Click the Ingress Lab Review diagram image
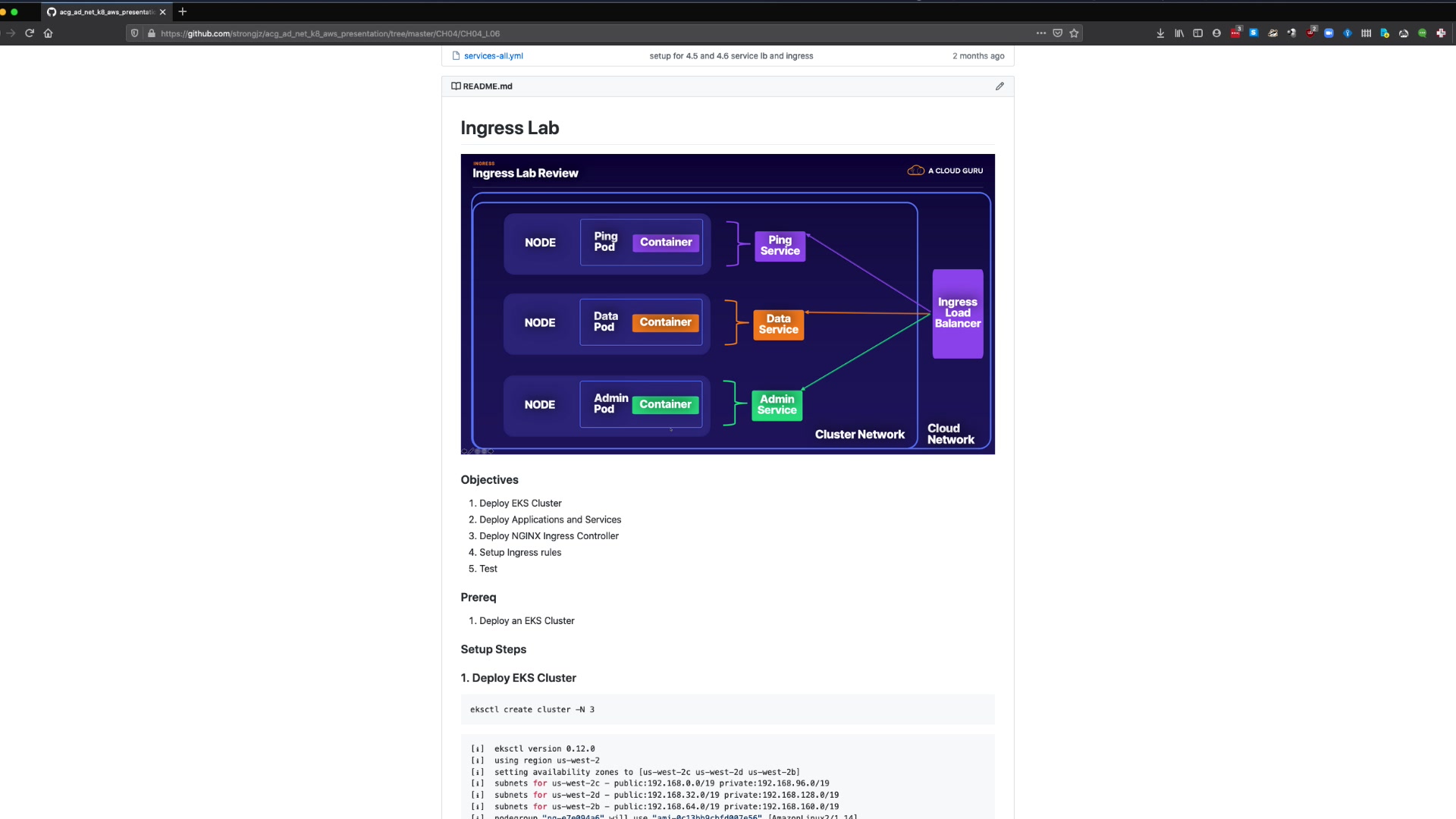This screenshot has width=1456, height=819. [727, 304]
